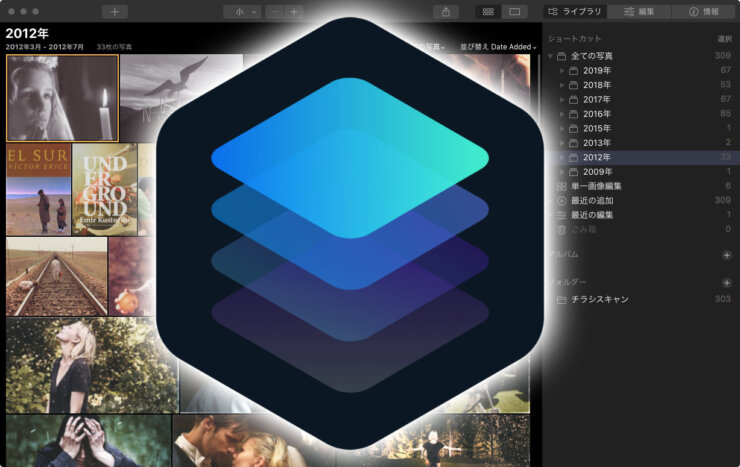Screen dimensions: 740x467
Task: Click the 2016年 folder icon
Action: 573,114
